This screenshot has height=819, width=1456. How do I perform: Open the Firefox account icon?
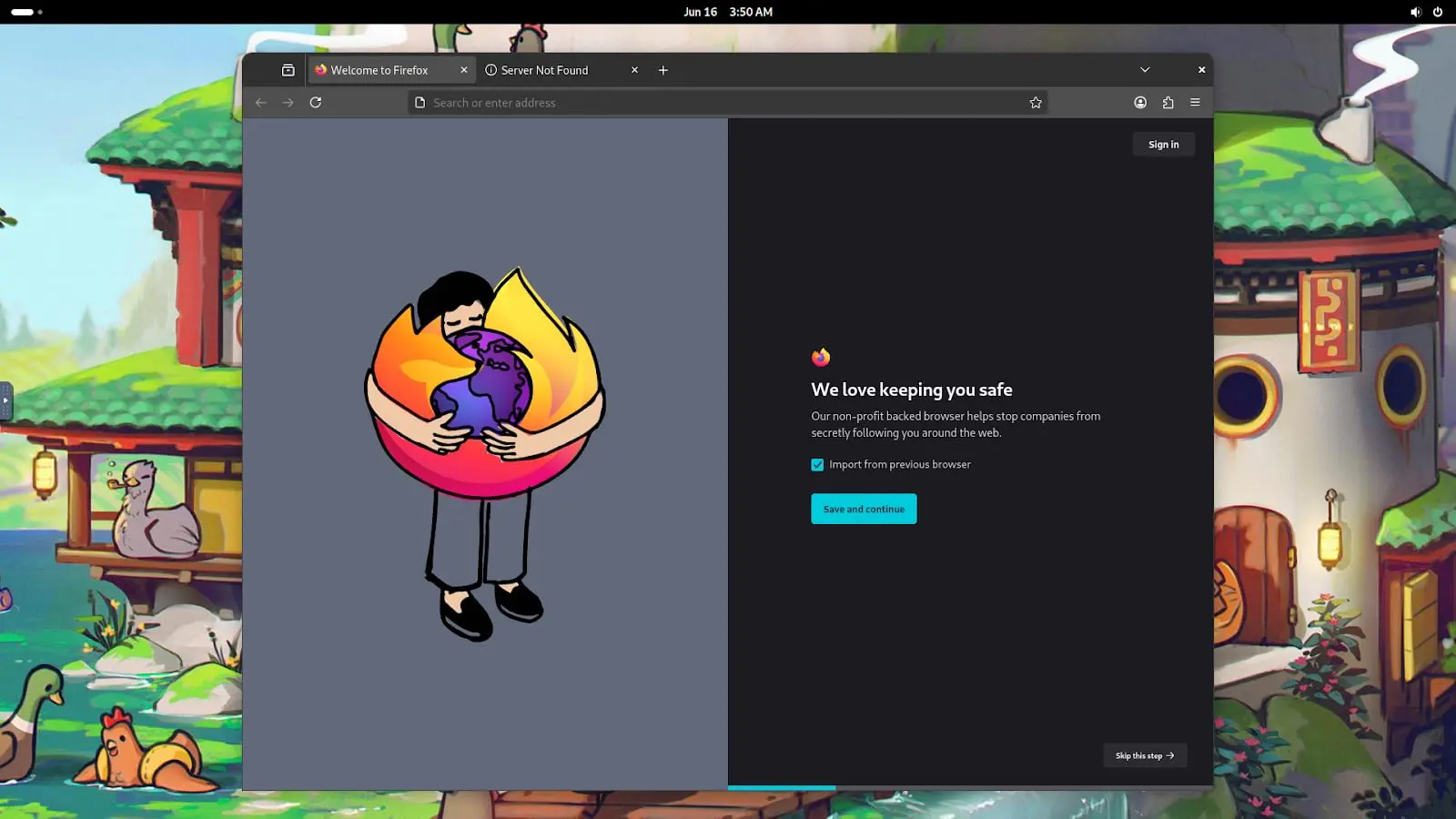point(1140,103)
